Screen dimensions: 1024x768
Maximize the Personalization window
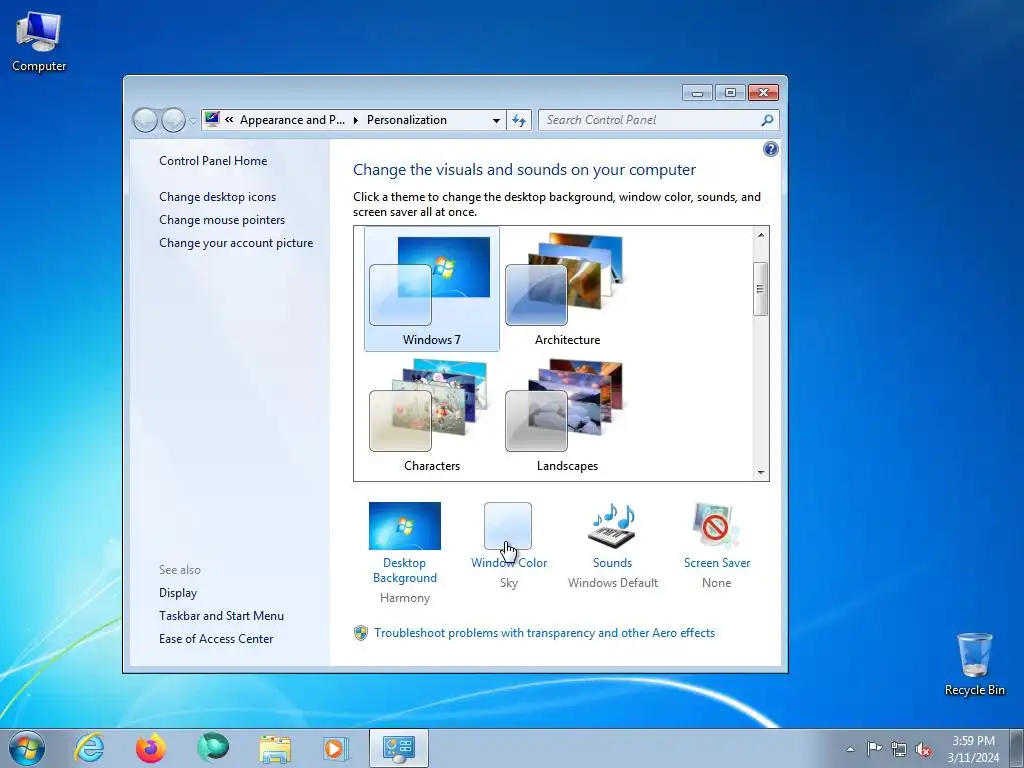(730, 93)
